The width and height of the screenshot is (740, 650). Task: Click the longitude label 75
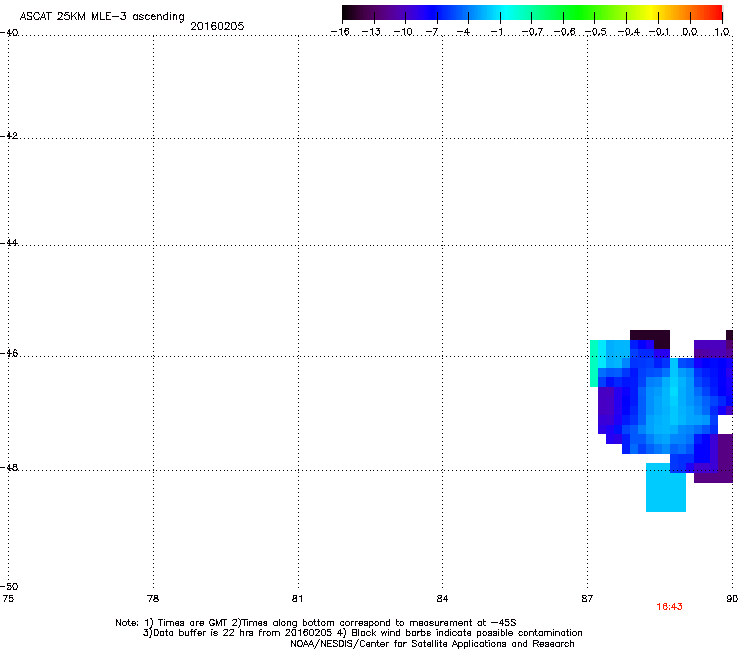pos(8,599)
